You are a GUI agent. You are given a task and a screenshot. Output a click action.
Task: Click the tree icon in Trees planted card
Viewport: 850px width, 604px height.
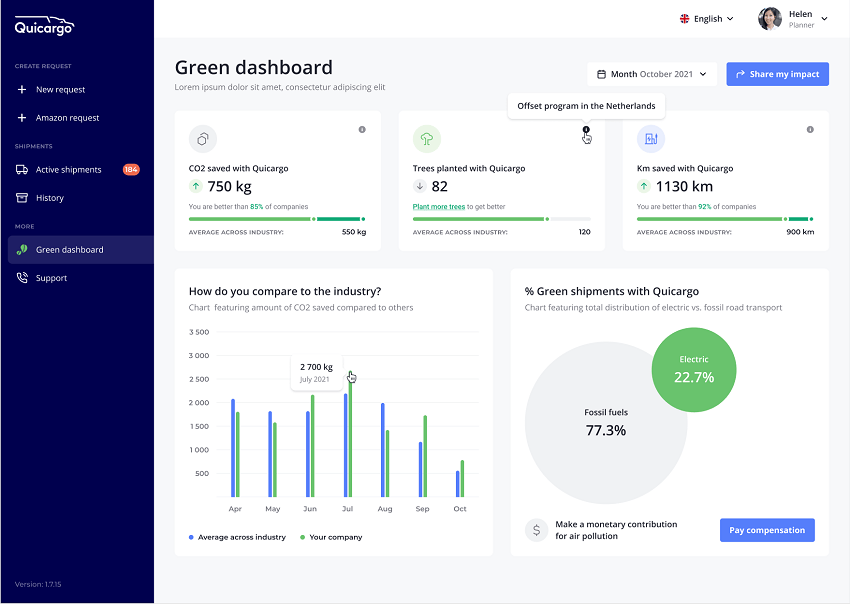tap(427, 139)
